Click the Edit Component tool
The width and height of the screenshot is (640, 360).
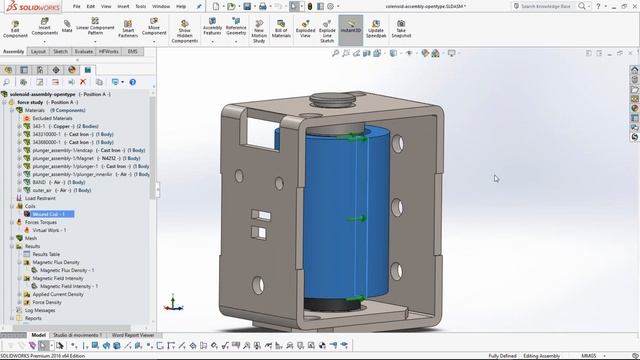click(x=15, y=29)
